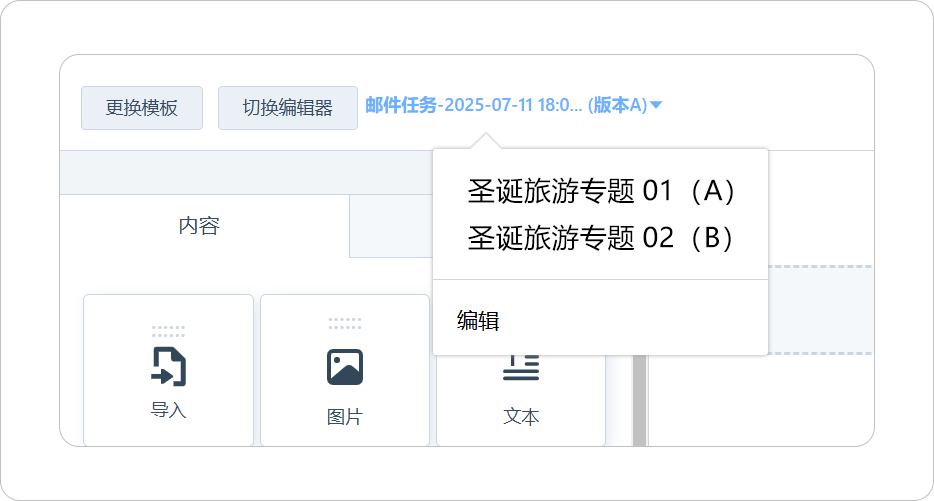The width and height of the screenshot is (934, 501).
Task: Click the 导入 import icon
Action: (169, 366)
